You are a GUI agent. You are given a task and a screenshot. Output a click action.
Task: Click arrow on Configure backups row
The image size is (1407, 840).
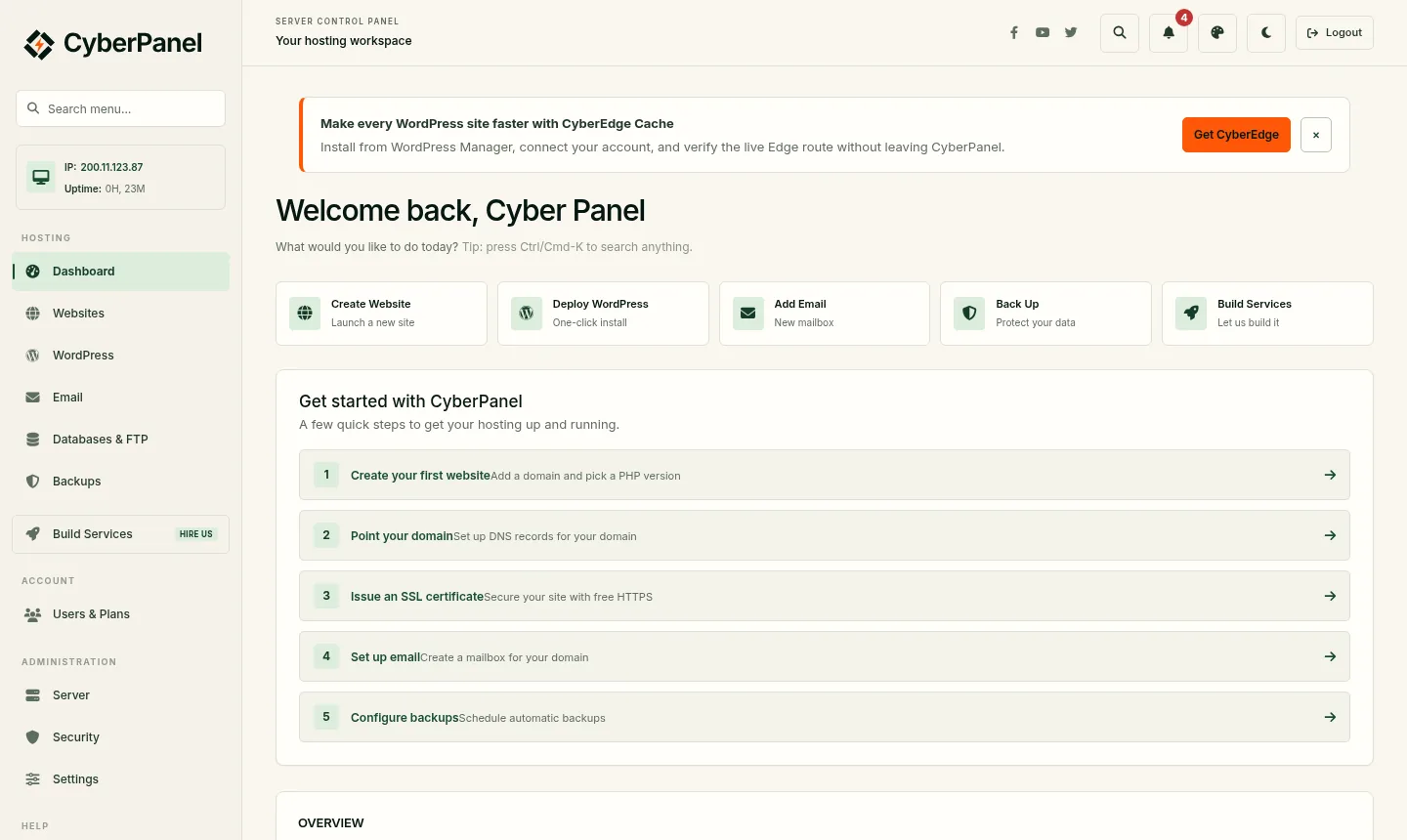pyautogui.click(x=1330, y=717)
